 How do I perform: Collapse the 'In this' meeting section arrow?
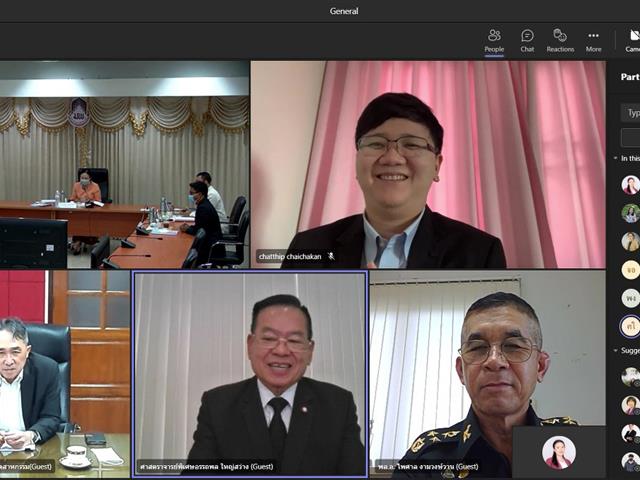coord(616,158)
